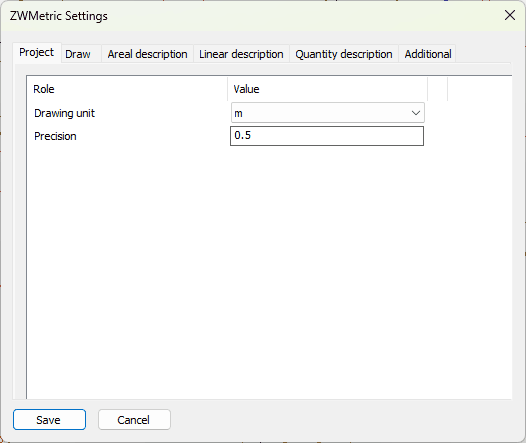Save the ZWMetric settings

click(49, 420)
